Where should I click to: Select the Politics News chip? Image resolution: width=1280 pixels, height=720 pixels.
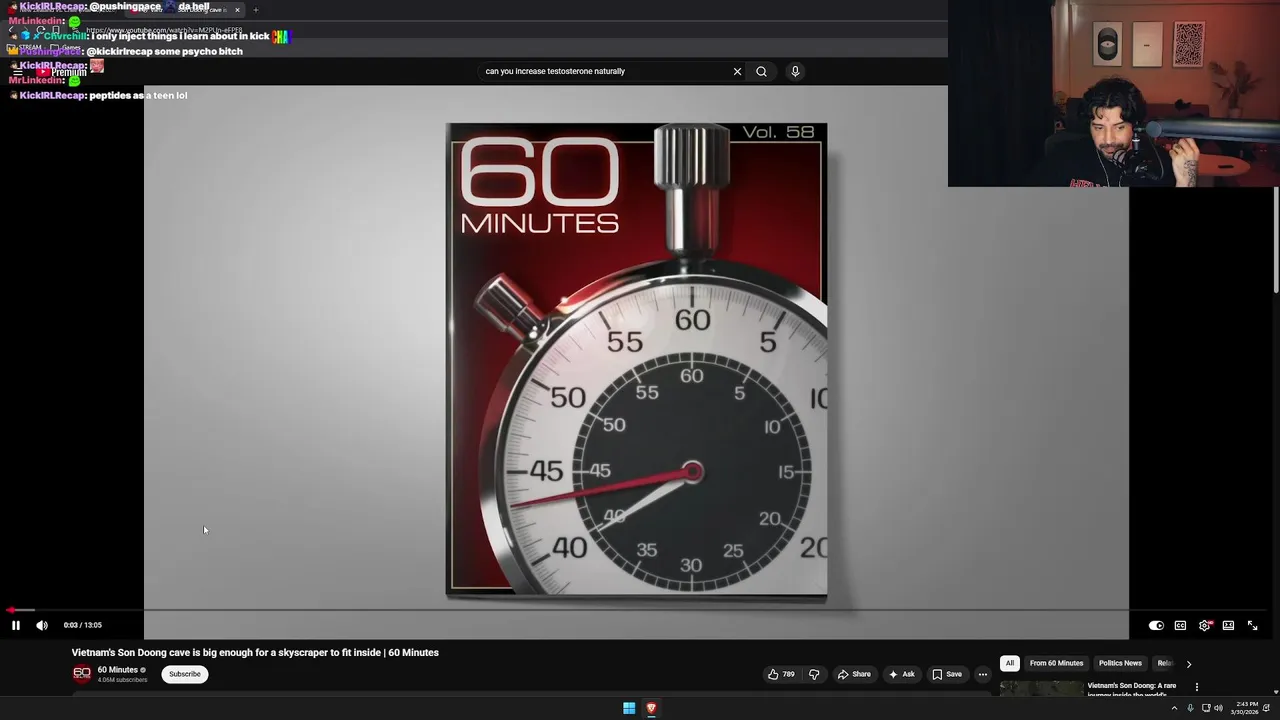pos(1120,663)
